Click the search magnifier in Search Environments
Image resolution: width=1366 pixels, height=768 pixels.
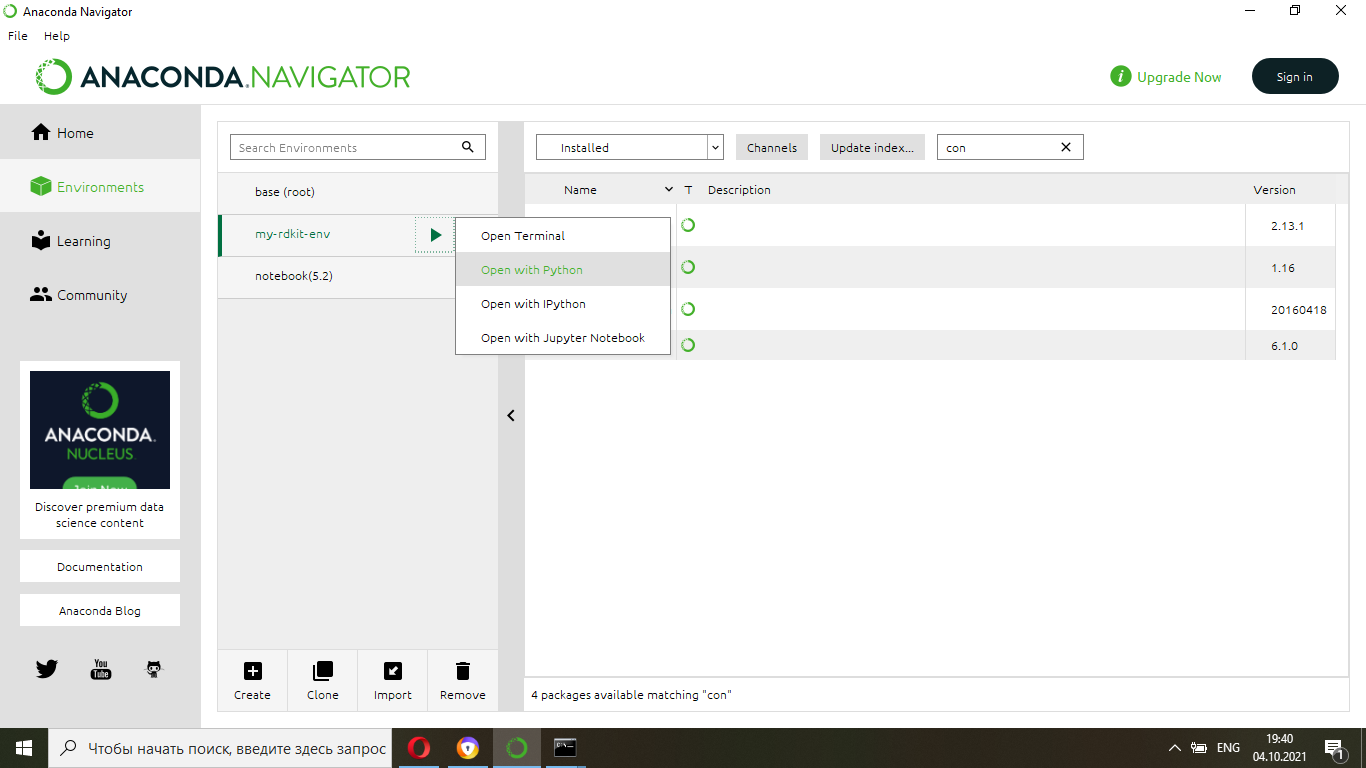pos(468,147)
